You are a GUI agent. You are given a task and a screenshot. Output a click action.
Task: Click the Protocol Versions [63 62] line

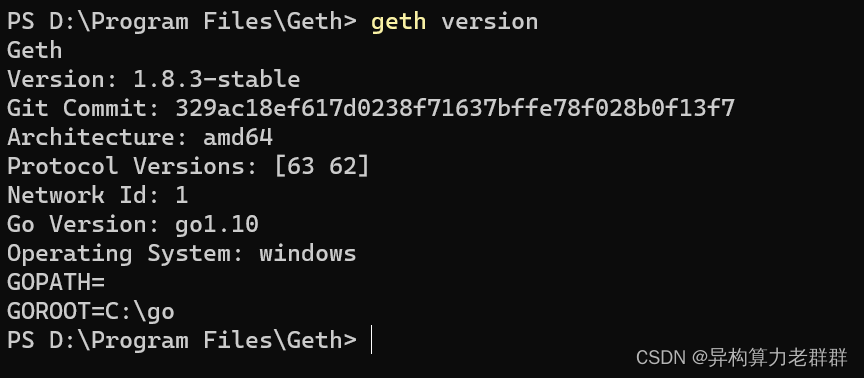click(188, 166)
